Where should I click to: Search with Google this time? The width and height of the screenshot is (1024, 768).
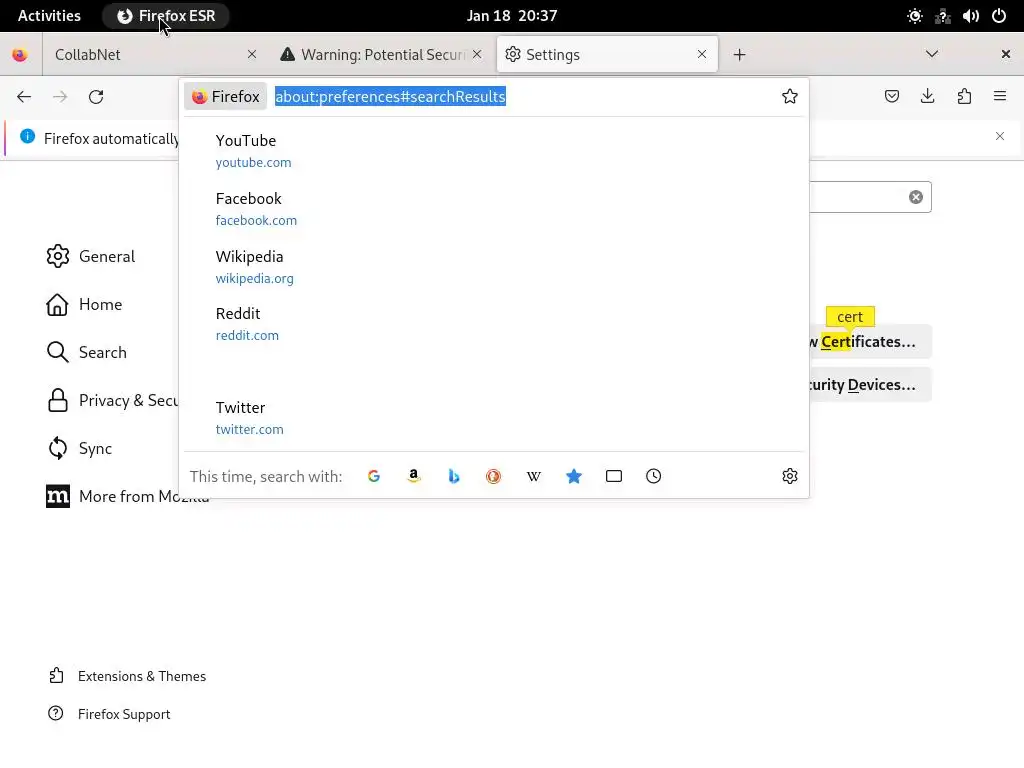374,476
